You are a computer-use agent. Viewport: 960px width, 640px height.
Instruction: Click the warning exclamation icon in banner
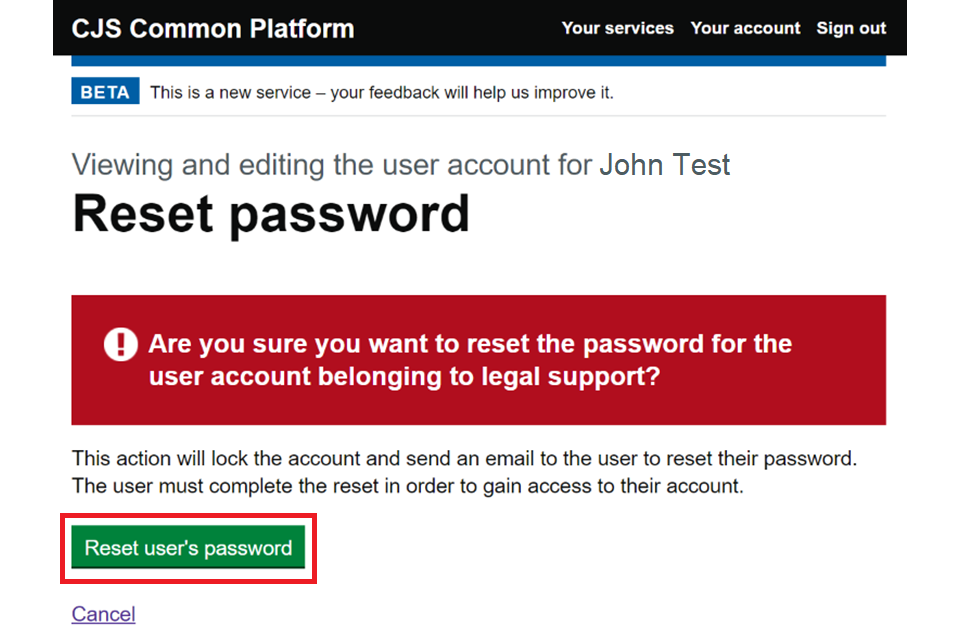tap(120, 344)
